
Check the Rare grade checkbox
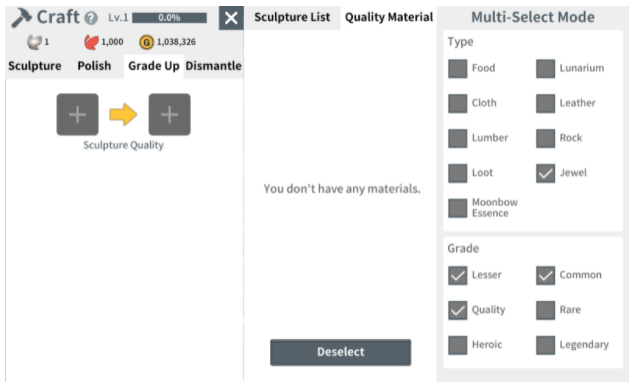(546, 310)
